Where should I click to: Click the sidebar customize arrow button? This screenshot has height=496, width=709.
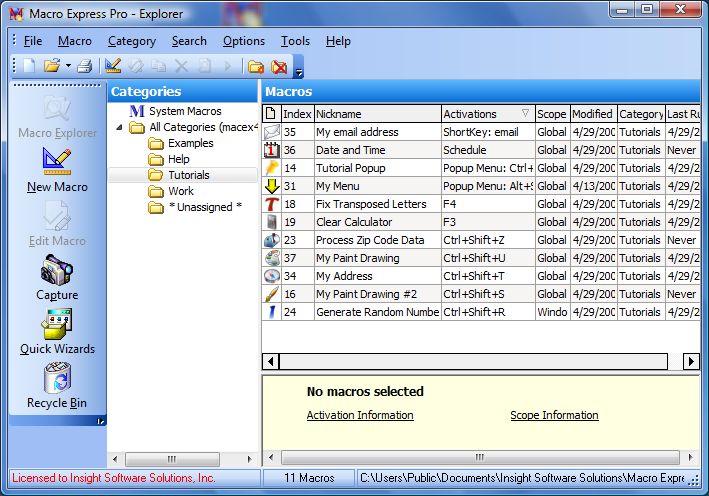click(100, 421)
